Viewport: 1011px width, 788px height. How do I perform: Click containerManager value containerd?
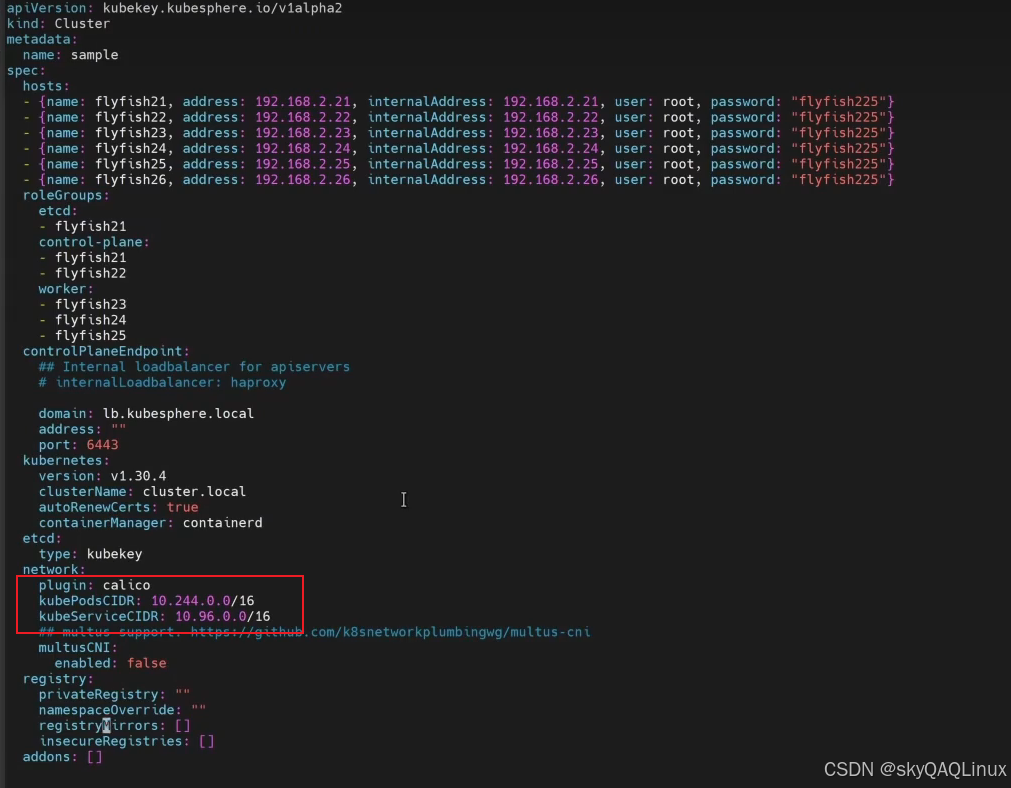(x=222, y=523)
